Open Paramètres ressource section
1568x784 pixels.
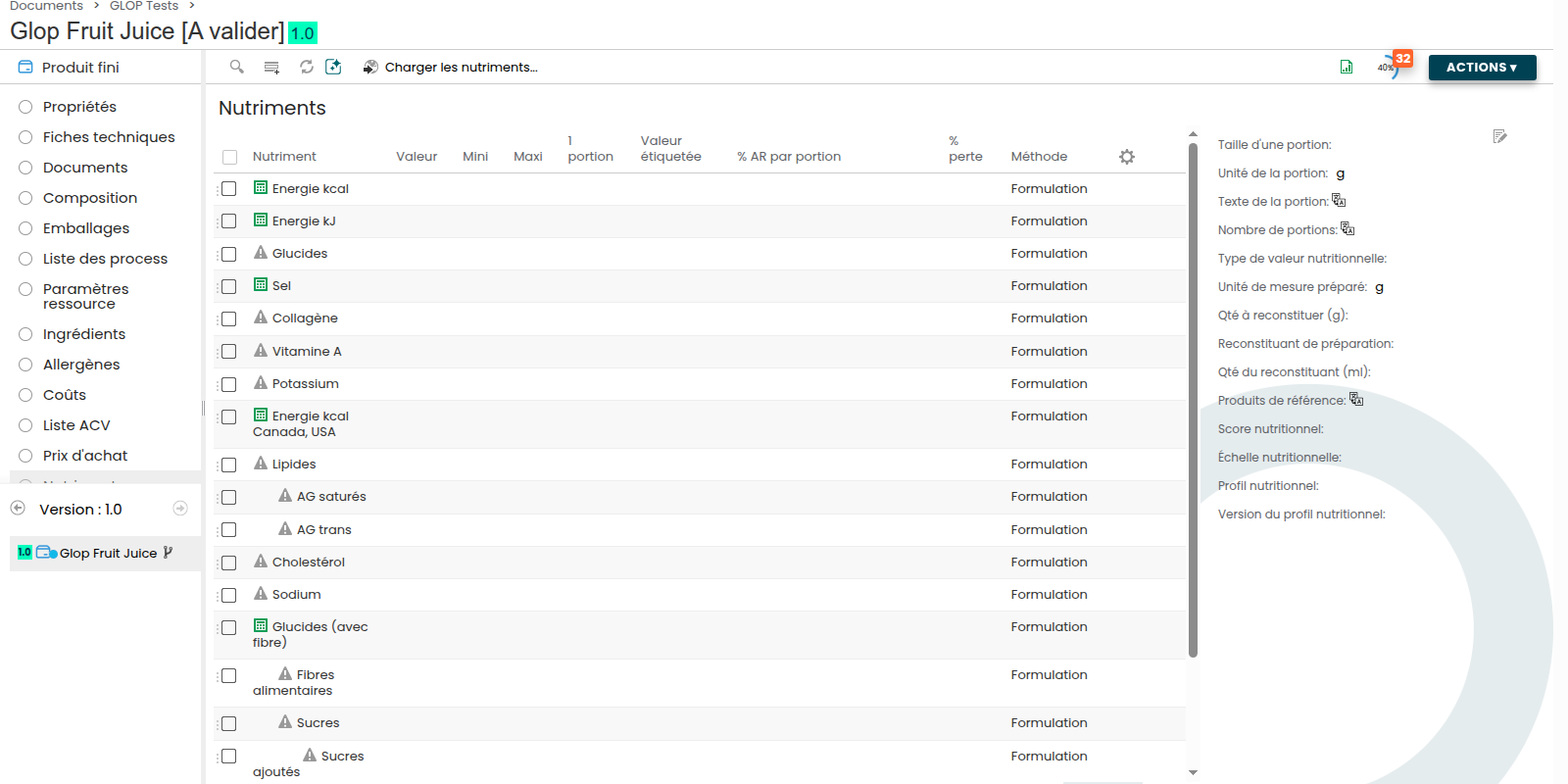[x=85, y=296]
